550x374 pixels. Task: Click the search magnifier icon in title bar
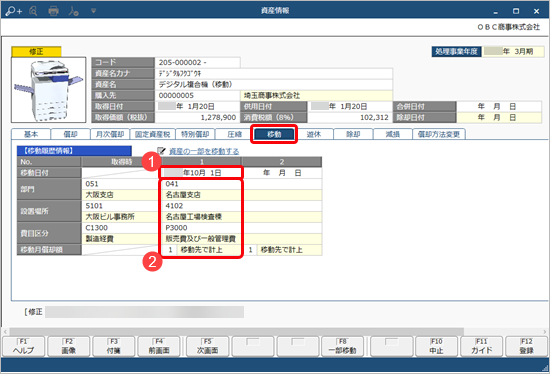[x=34, y=11]
